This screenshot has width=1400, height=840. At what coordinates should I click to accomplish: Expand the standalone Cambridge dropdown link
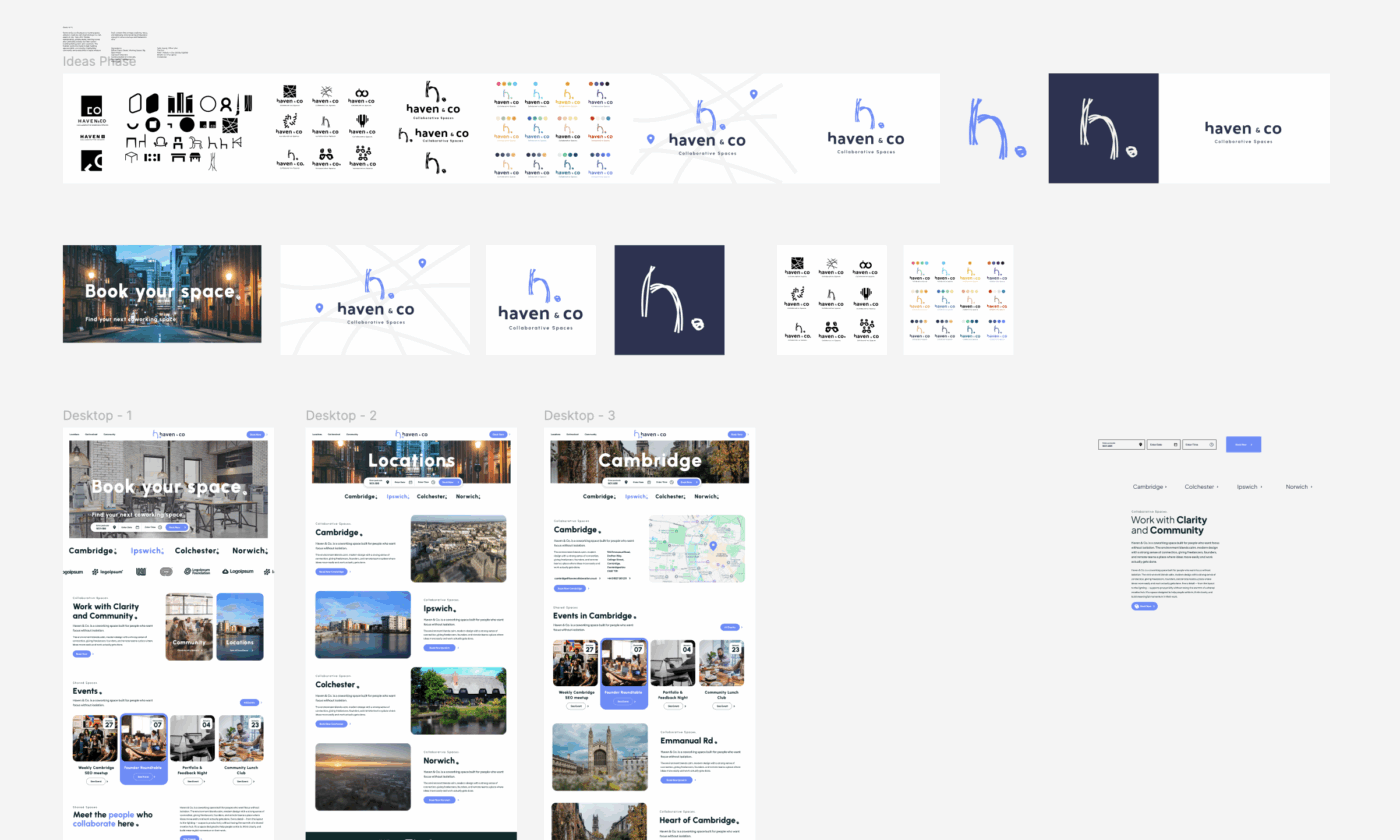pos(1150,487)
